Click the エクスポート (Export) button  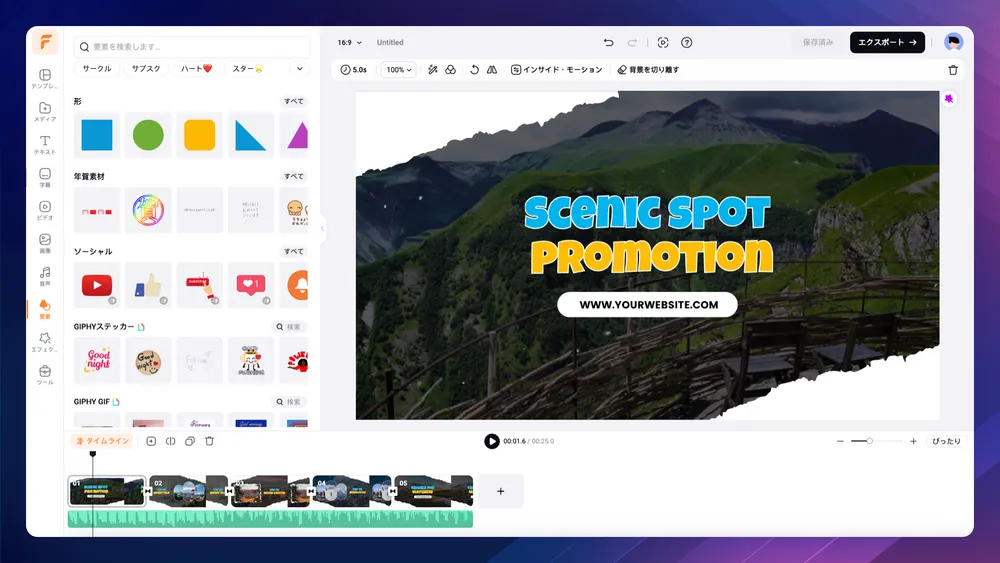click(887, 42)
